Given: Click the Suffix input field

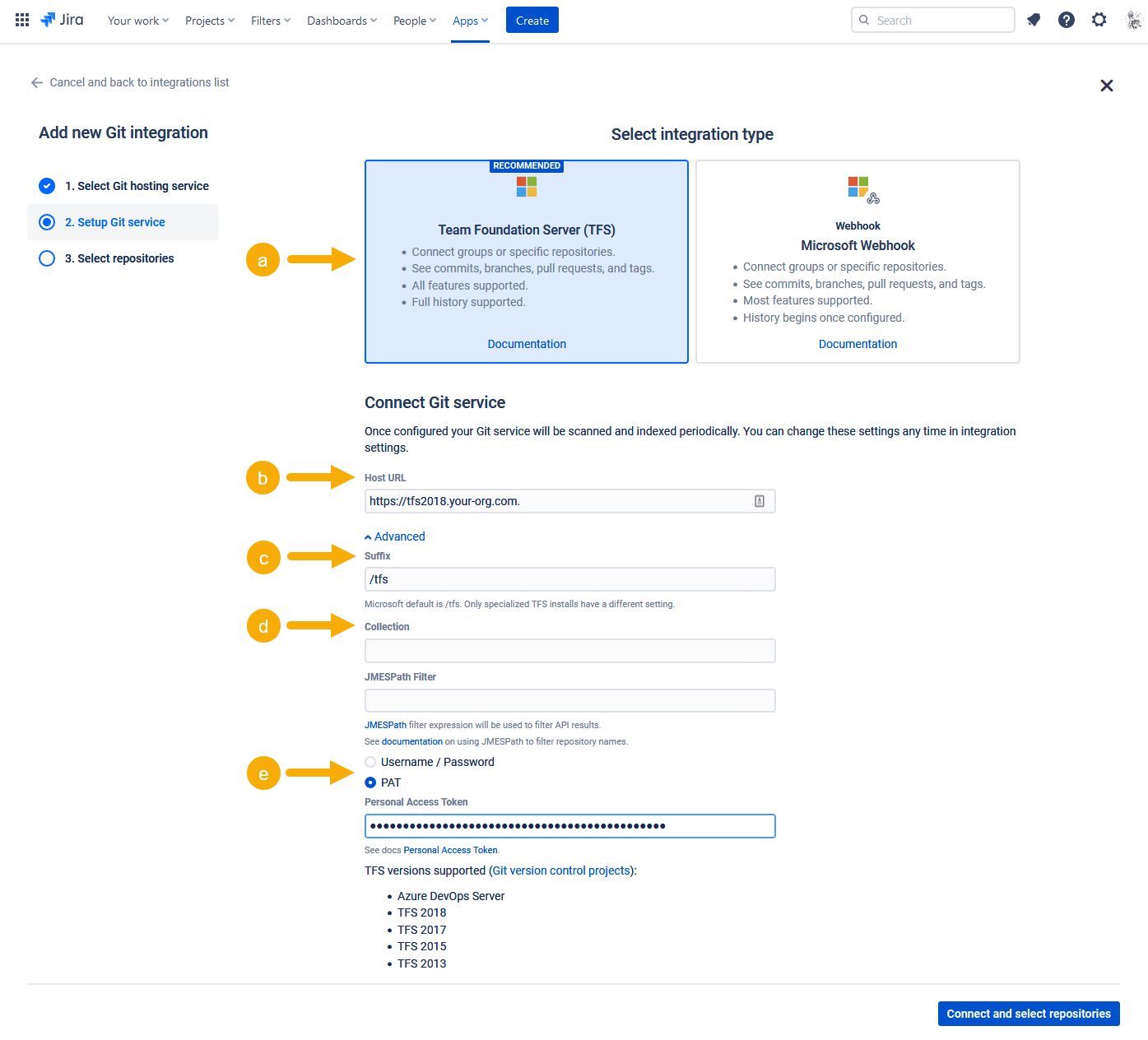Looking at the screenshot, I should coord(569,579).
